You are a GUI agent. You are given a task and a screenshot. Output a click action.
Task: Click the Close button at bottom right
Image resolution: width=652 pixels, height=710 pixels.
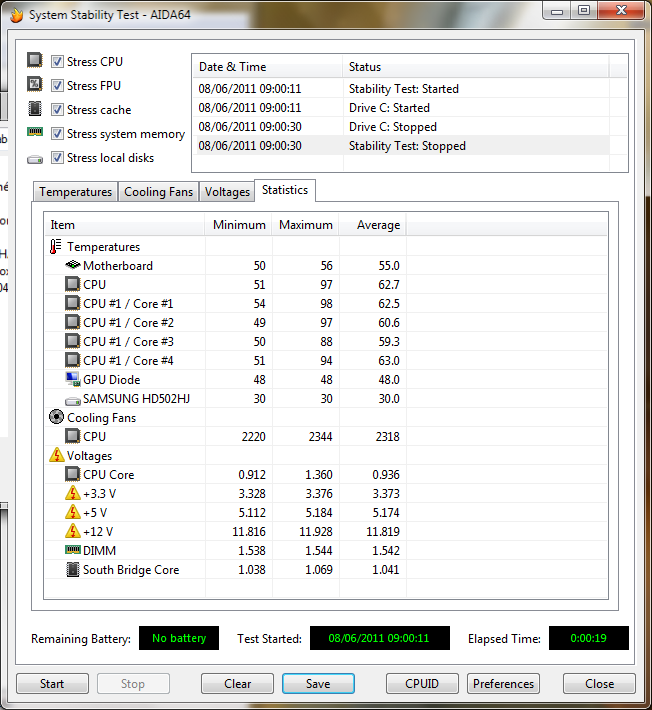[x=599, y=684]
